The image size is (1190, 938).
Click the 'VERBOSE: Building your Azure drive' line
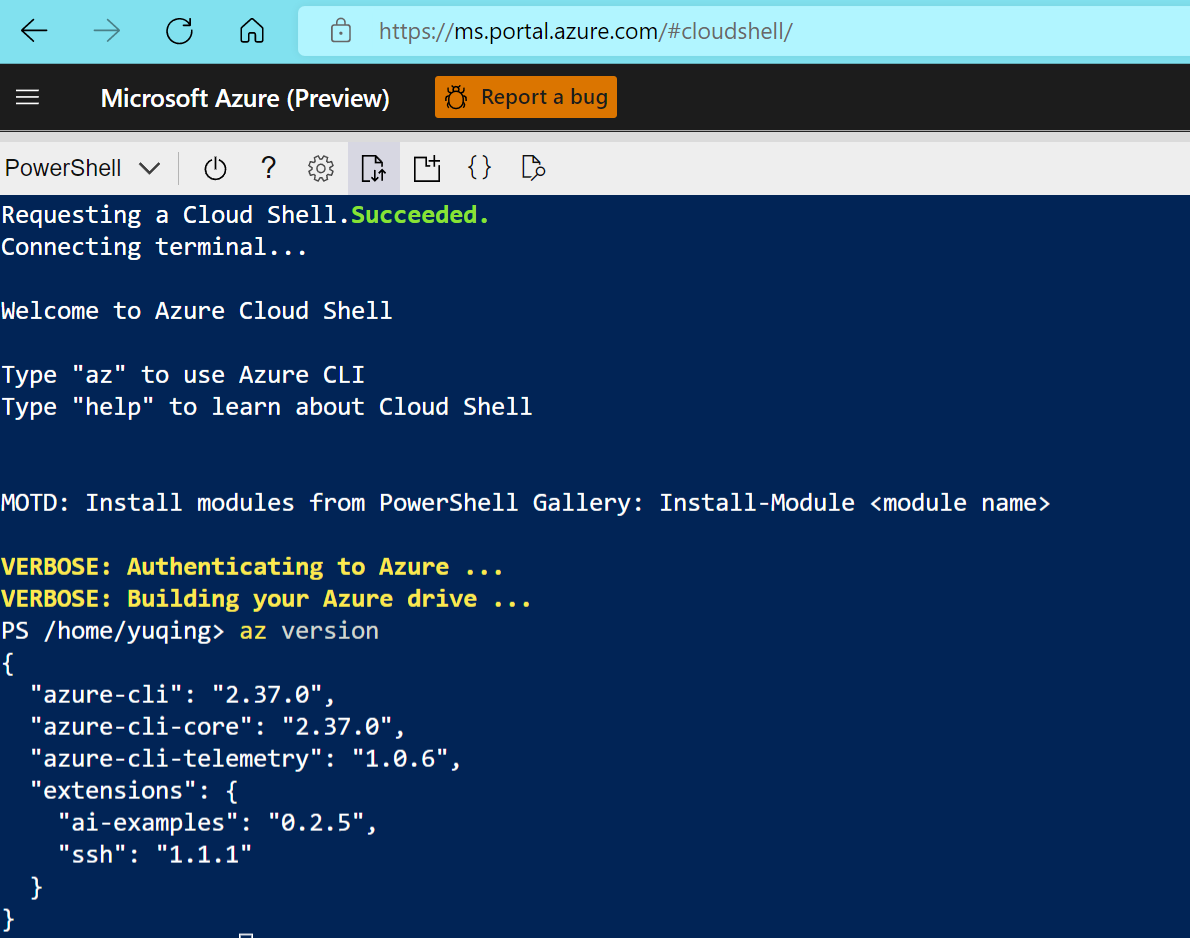click(266, 599)
